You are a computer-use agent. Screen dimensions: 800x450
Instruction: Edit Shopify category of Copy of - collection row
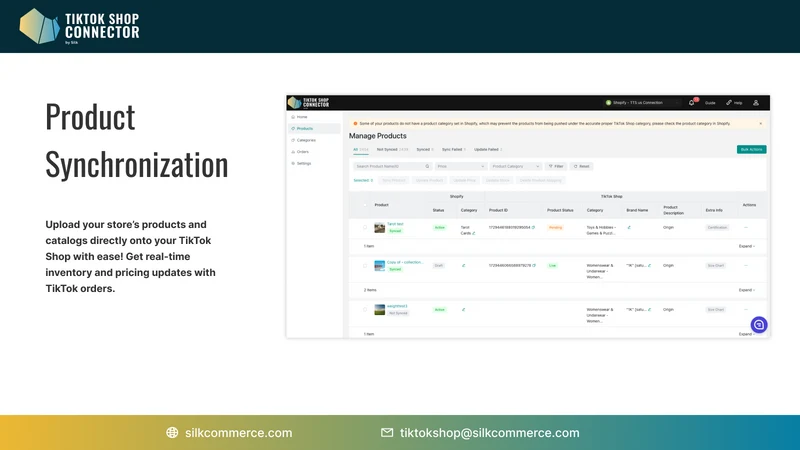click(463, 265)
